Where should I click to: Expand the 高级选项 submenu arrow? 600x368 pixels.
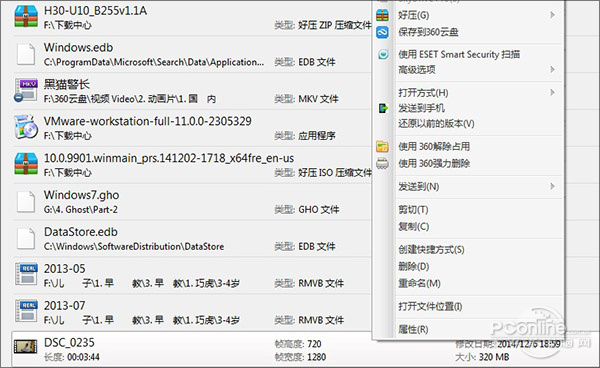[552, 69]
